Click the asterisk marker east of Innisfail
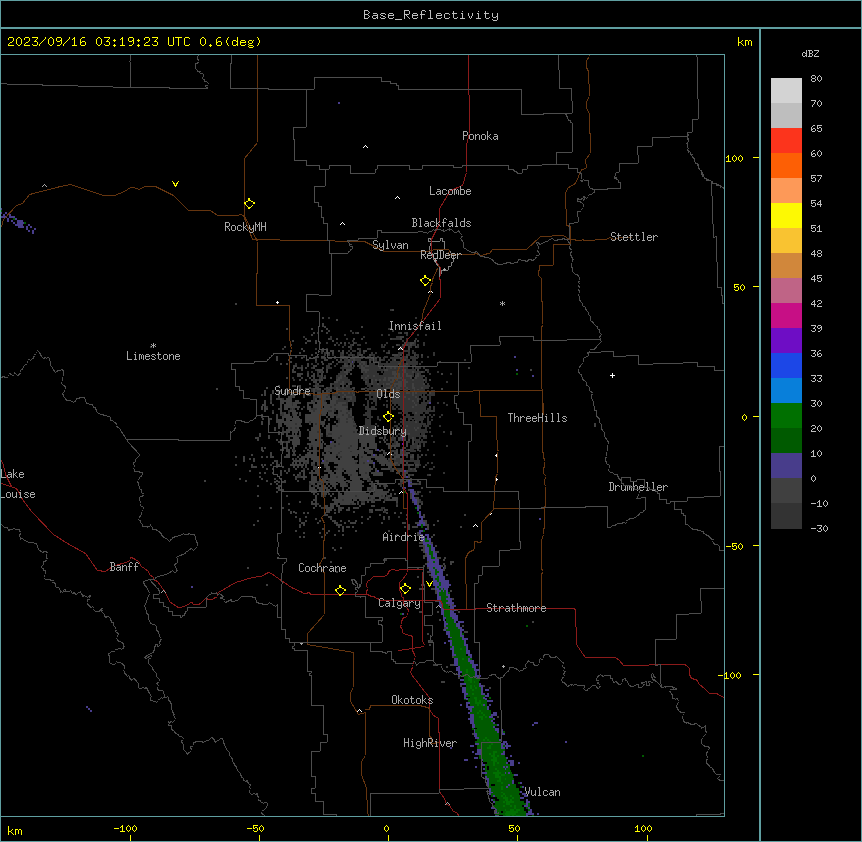The image size is (862, 842). tap(502, 303)
